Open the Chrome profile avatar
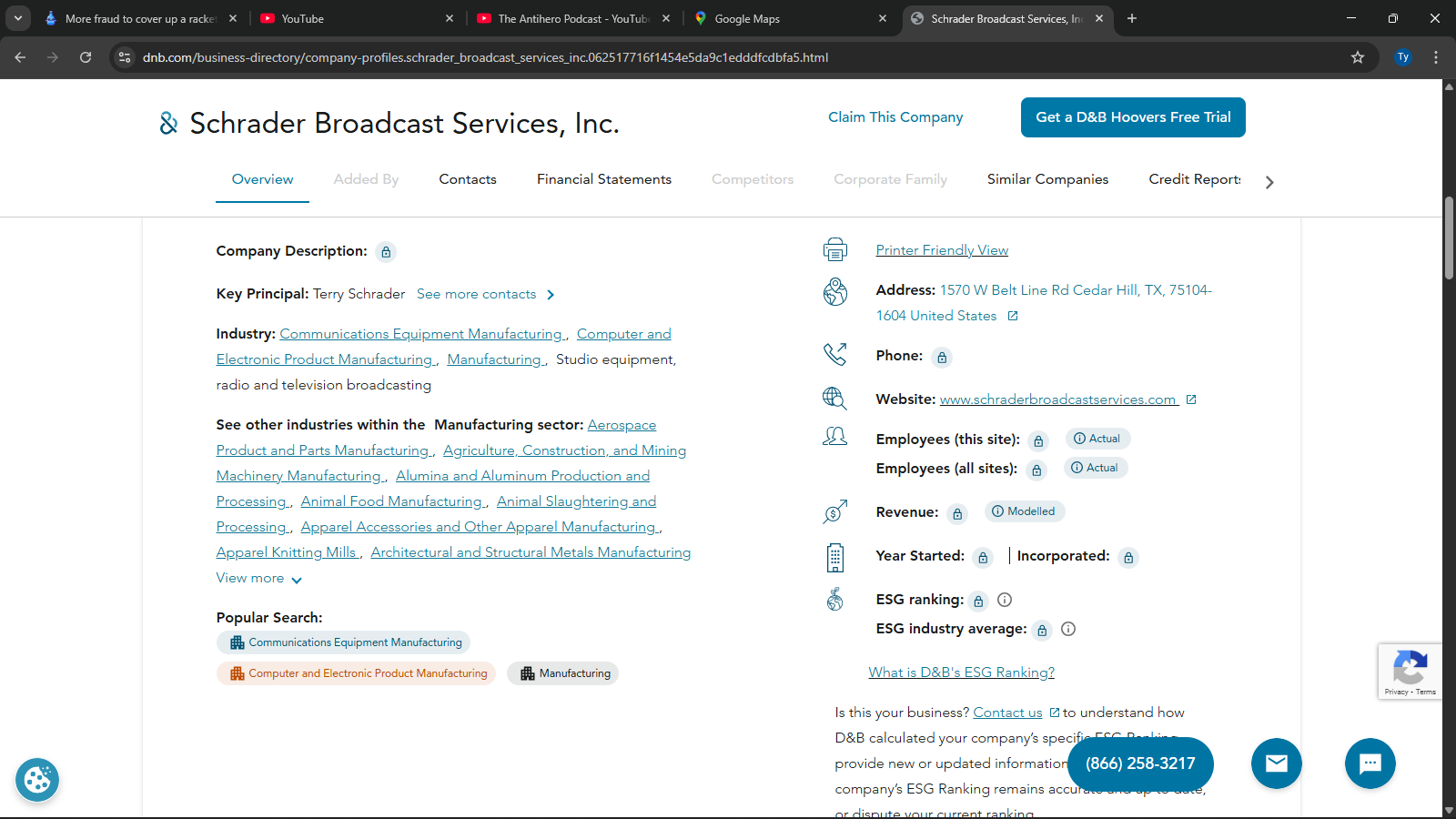This screenshot has height=819, width=1456. (1403, 57)
